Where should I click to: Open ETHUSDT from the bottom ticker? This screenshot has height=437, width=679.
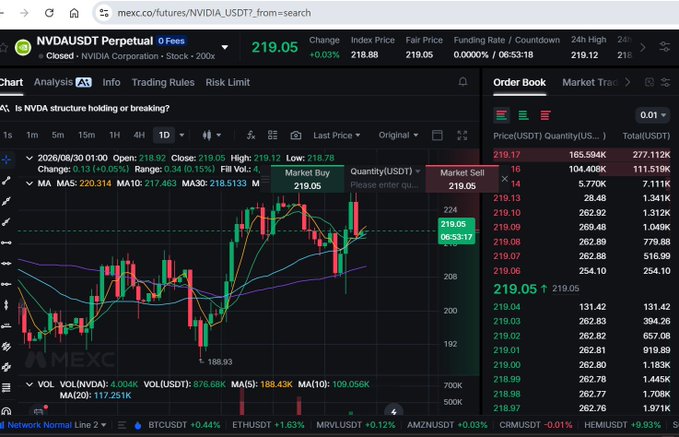click(268, 425)
